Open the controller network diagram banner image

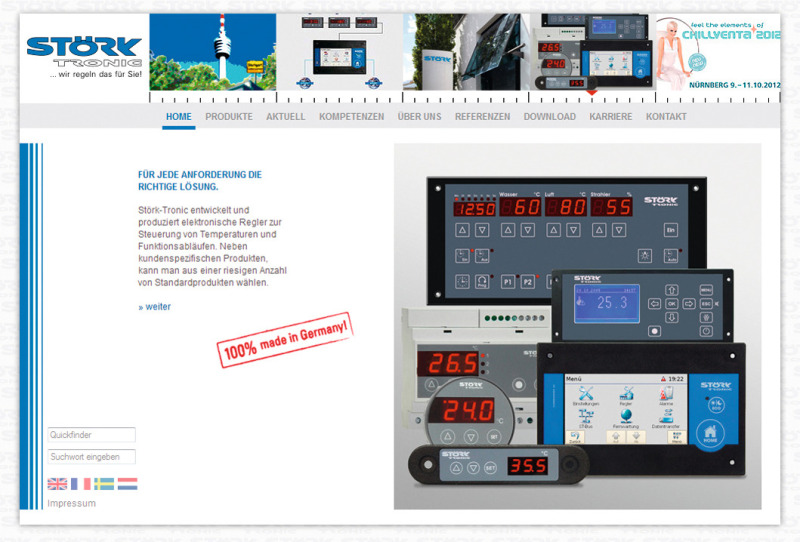[x=340, y=52]
